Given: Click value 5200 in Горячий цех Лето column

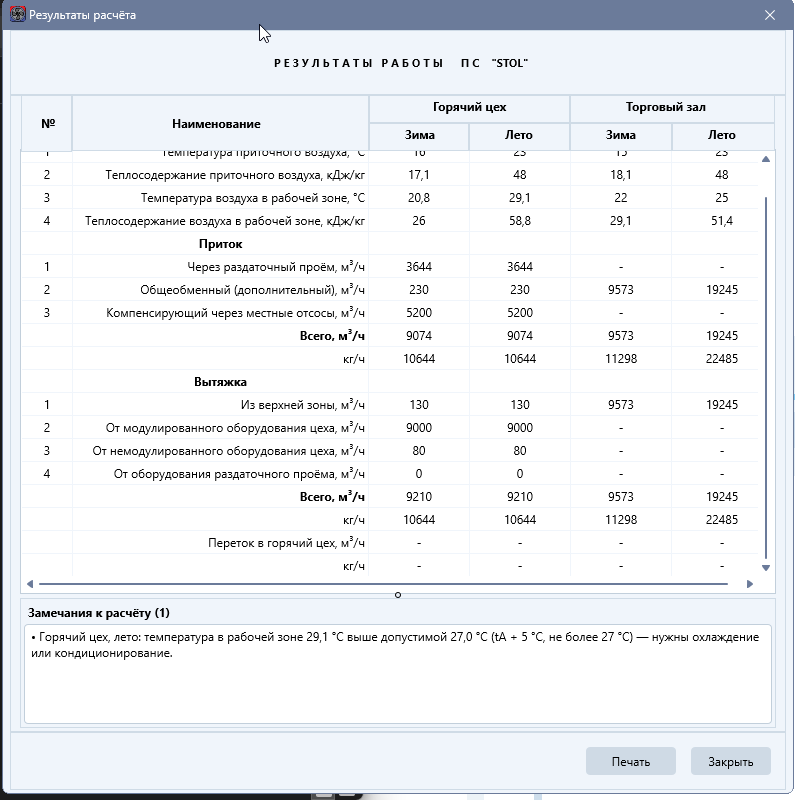Looking at the screenshot, I should 519,313.
